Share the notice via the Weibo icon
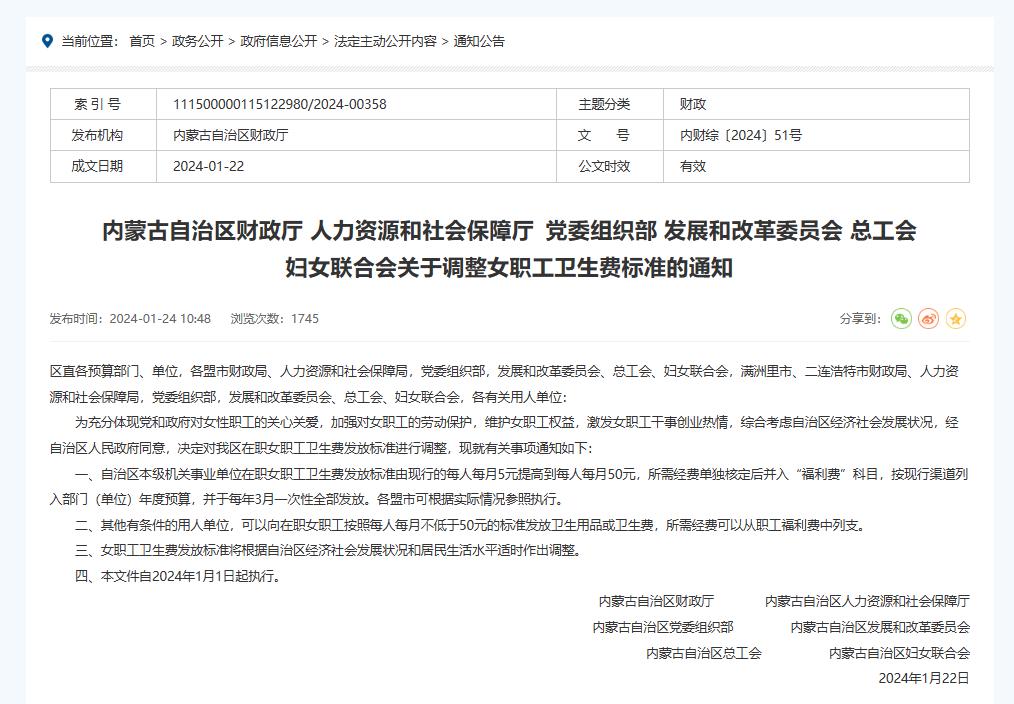This screenshot has height=704, width=1014. point(928,319)
